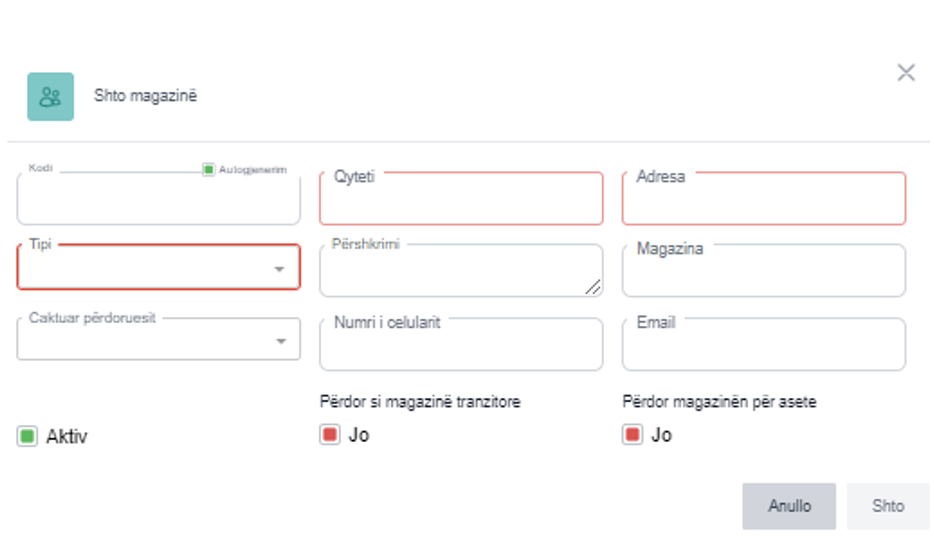
Task: Toggle the Aktiv checkbox
Action: pos(27,436)
